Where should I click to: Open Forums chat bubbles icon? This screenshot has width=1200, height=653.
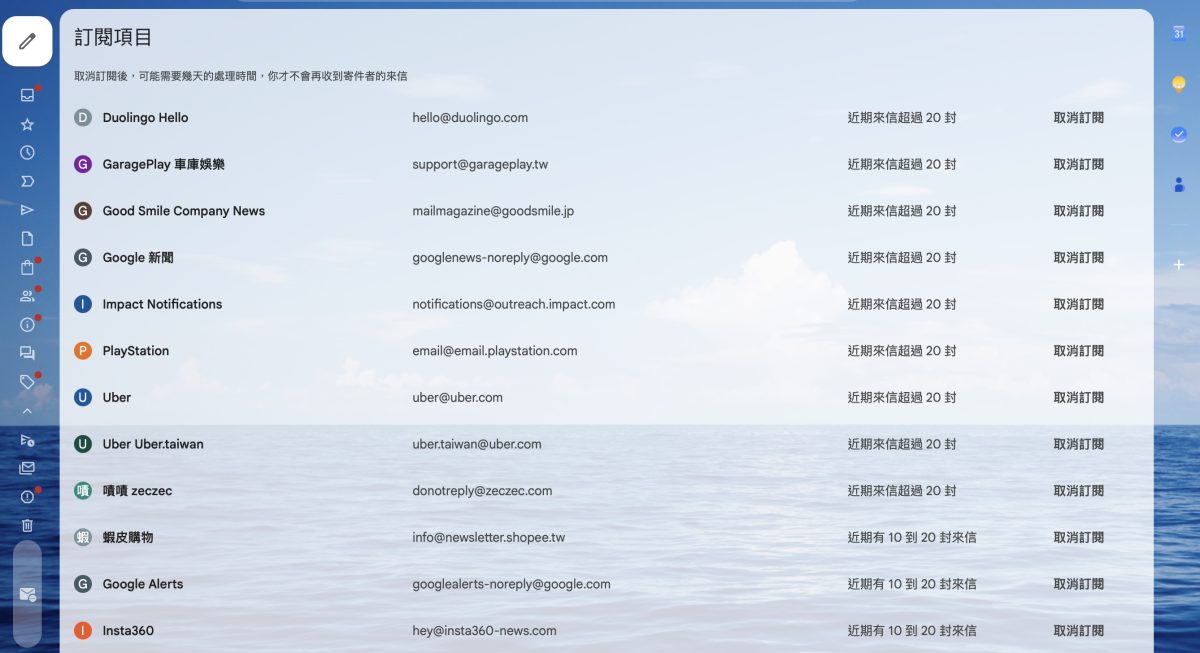(x=27, y=353)
